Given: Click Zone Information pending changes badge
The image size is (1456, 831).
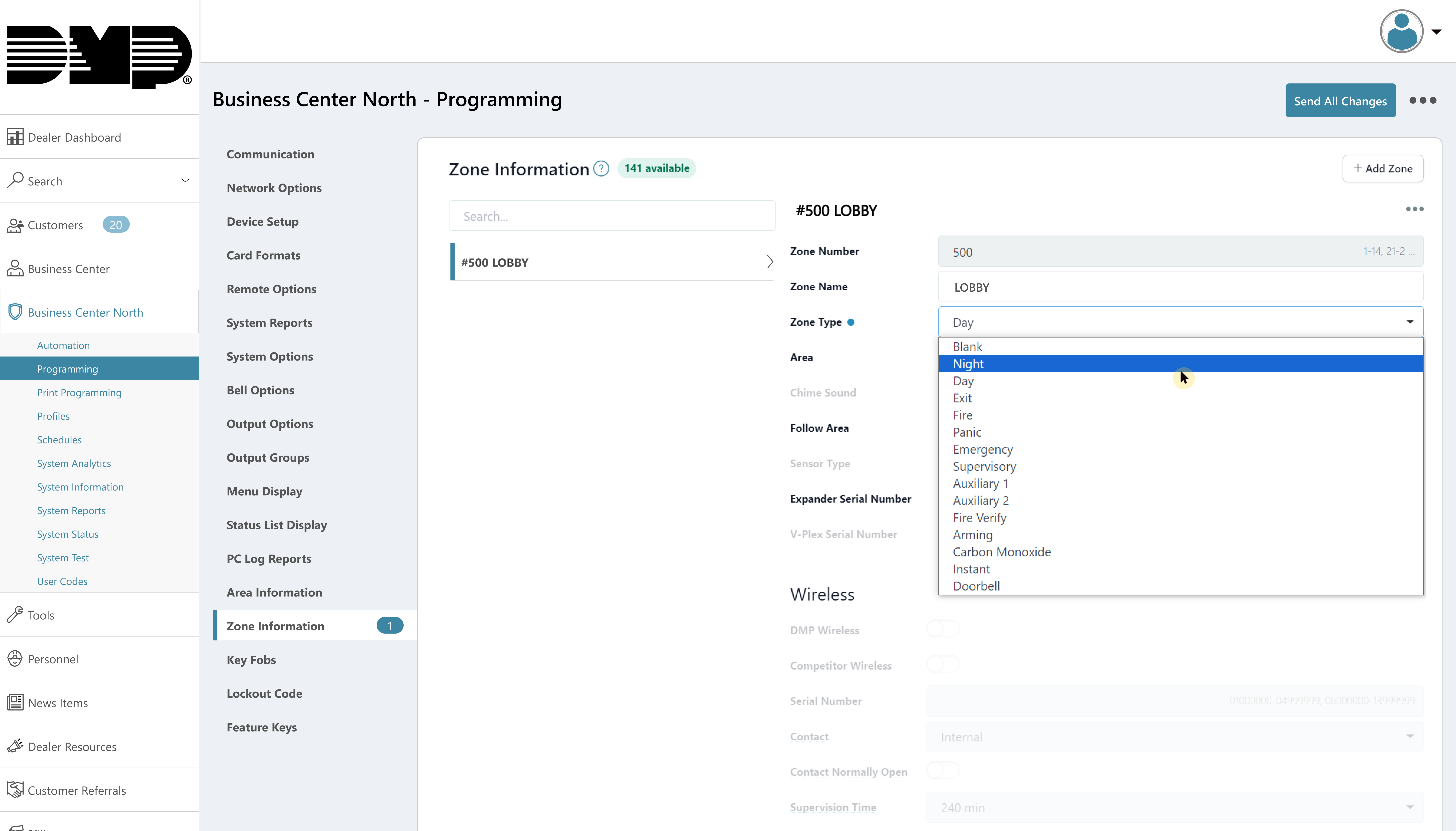Looking at the screenshot, I should 390,626.
